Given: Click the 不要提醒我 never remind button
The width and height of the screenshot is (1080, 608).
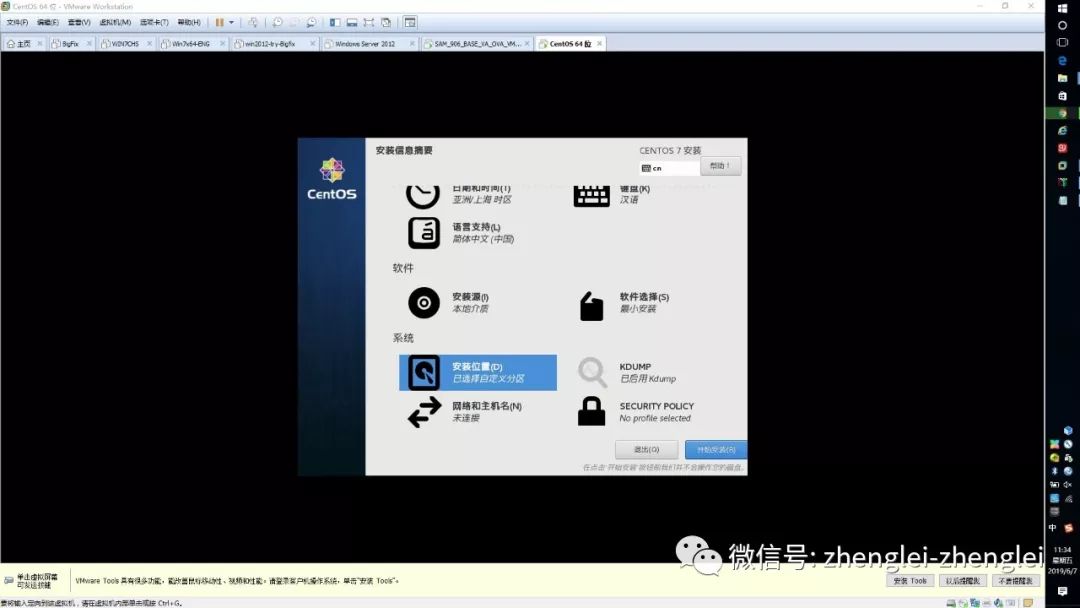Looking at the screenshot, I should point(1015,581).
